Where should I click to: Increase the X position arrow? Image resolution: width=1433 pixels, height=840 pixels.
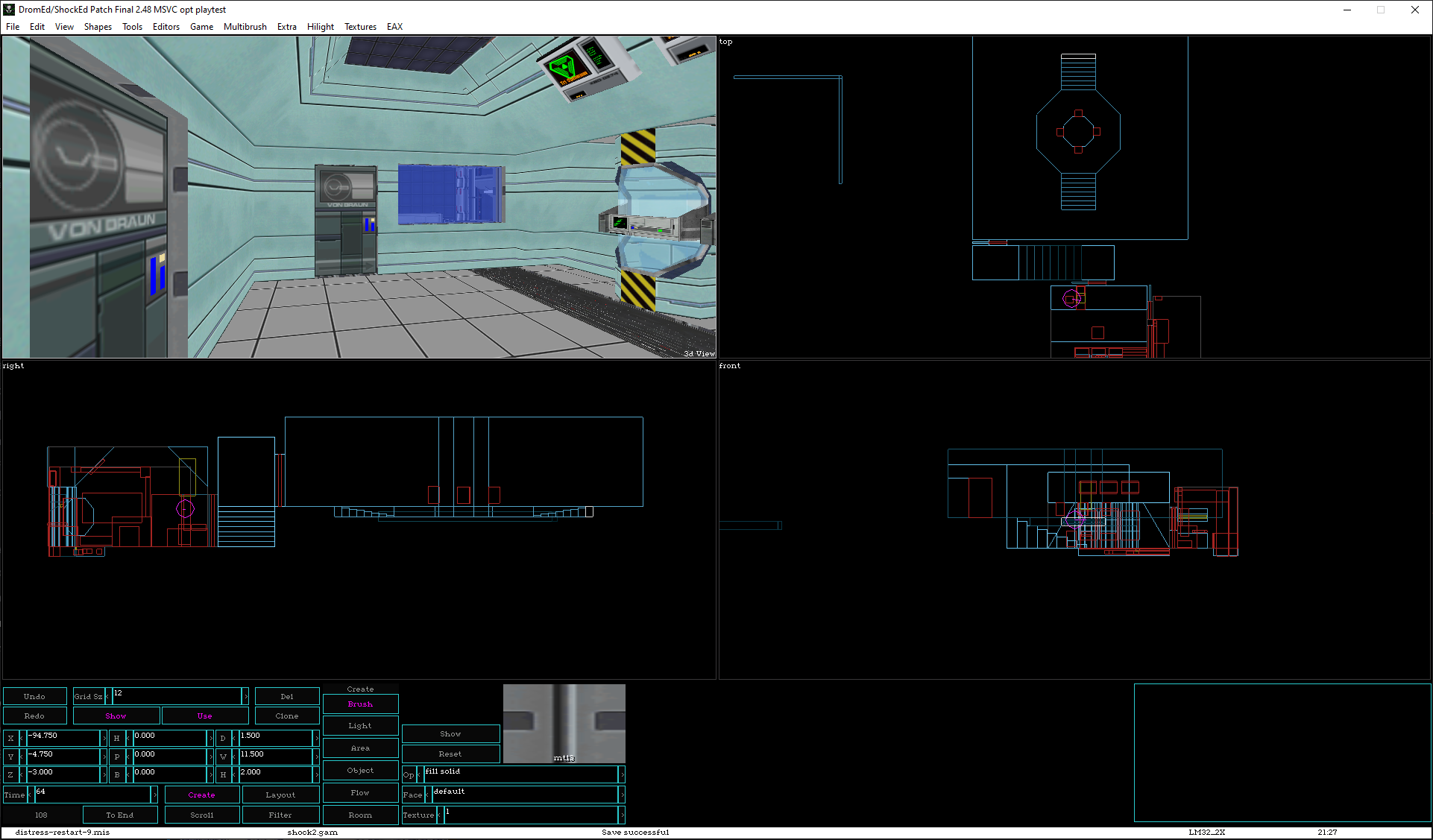pyautogui.click(x=104, y=738)
